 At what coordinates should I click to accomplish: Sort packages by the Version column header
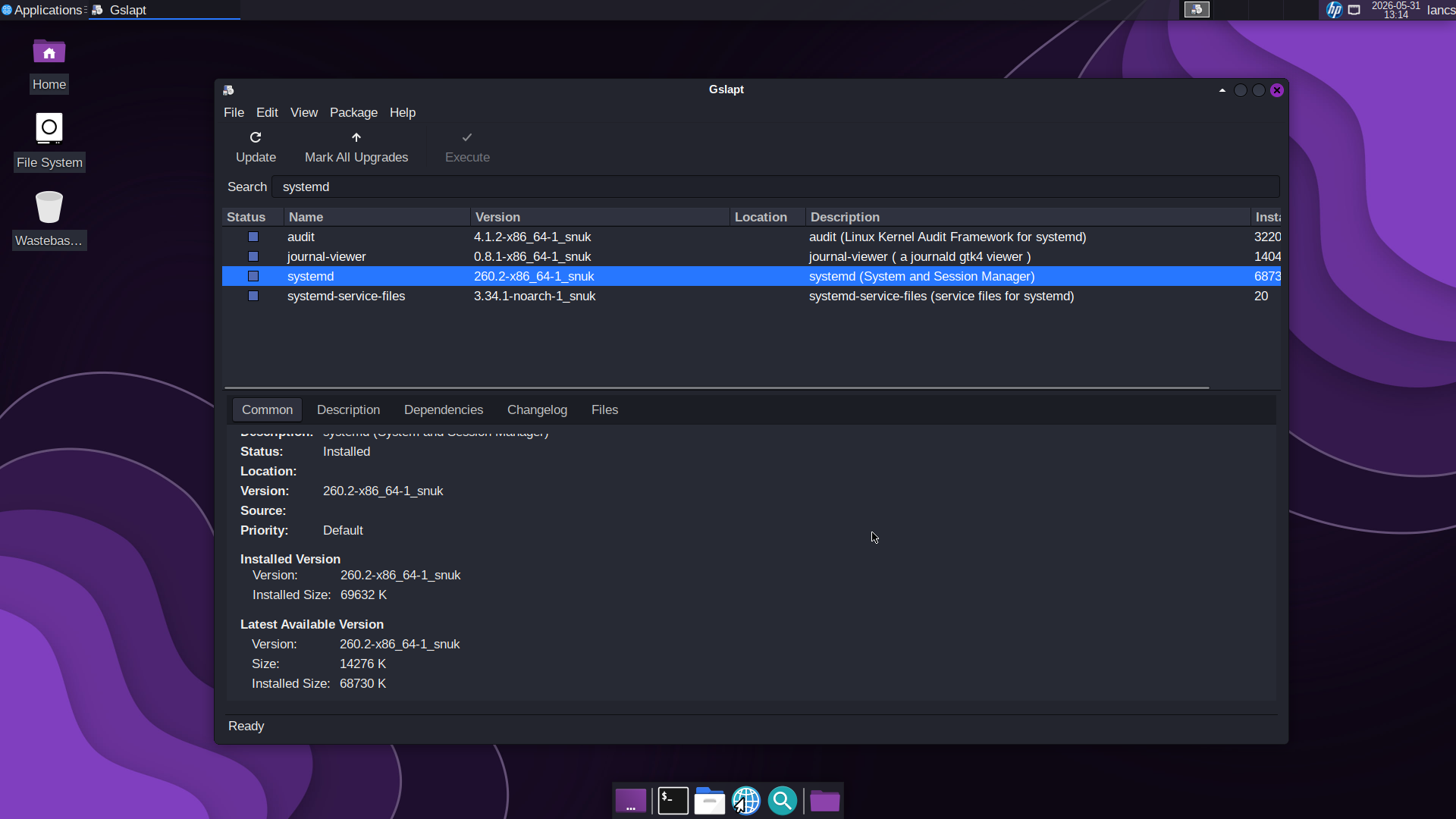600,217
